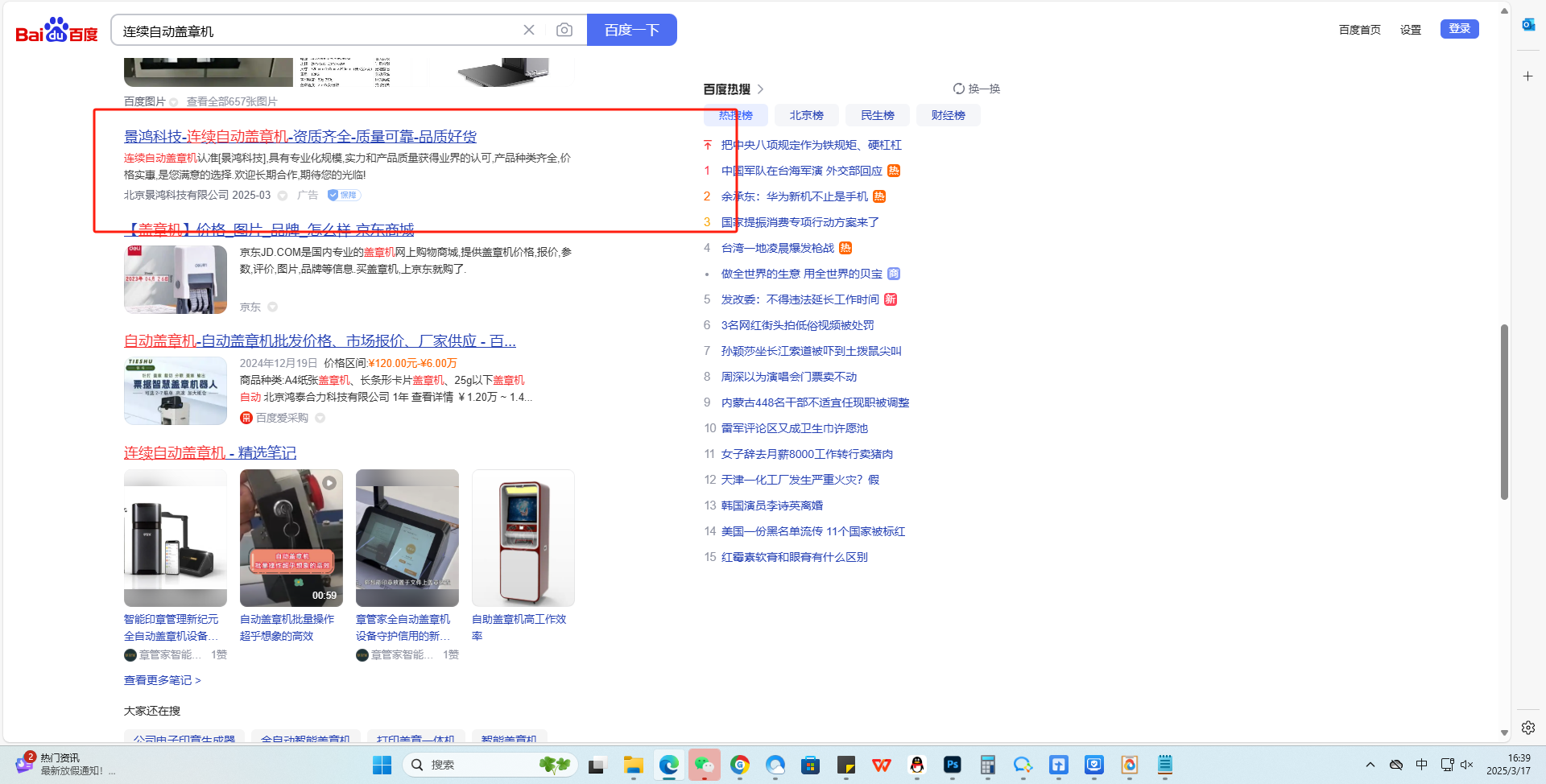Click the page vertical scrollbar thumb
This screenshot has height=784, width=1546.
[x=1504, y=411]
